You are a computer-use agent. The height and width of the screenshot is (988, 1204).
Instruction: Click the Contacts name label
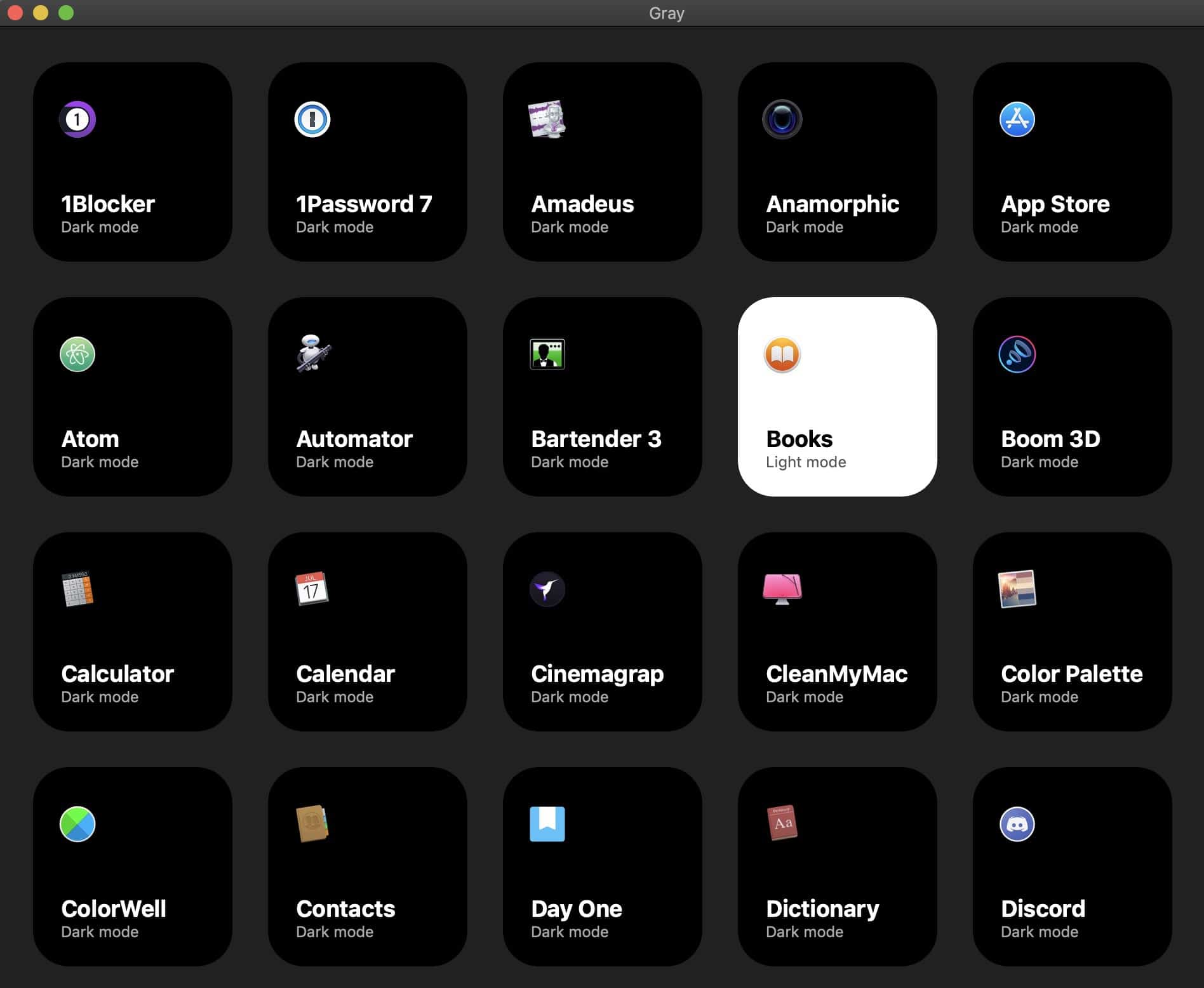pyautogui.click(x=345, y=909)
